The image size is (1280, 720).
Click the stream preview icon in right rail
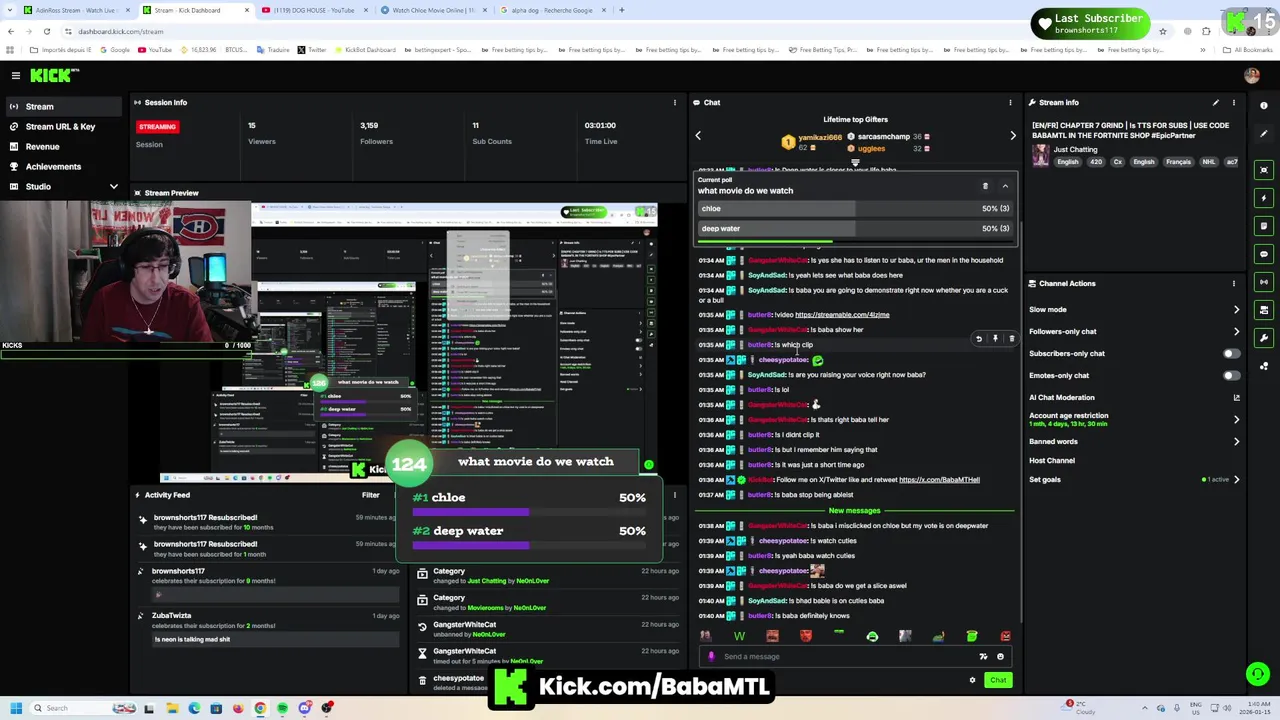[1264, 170]
